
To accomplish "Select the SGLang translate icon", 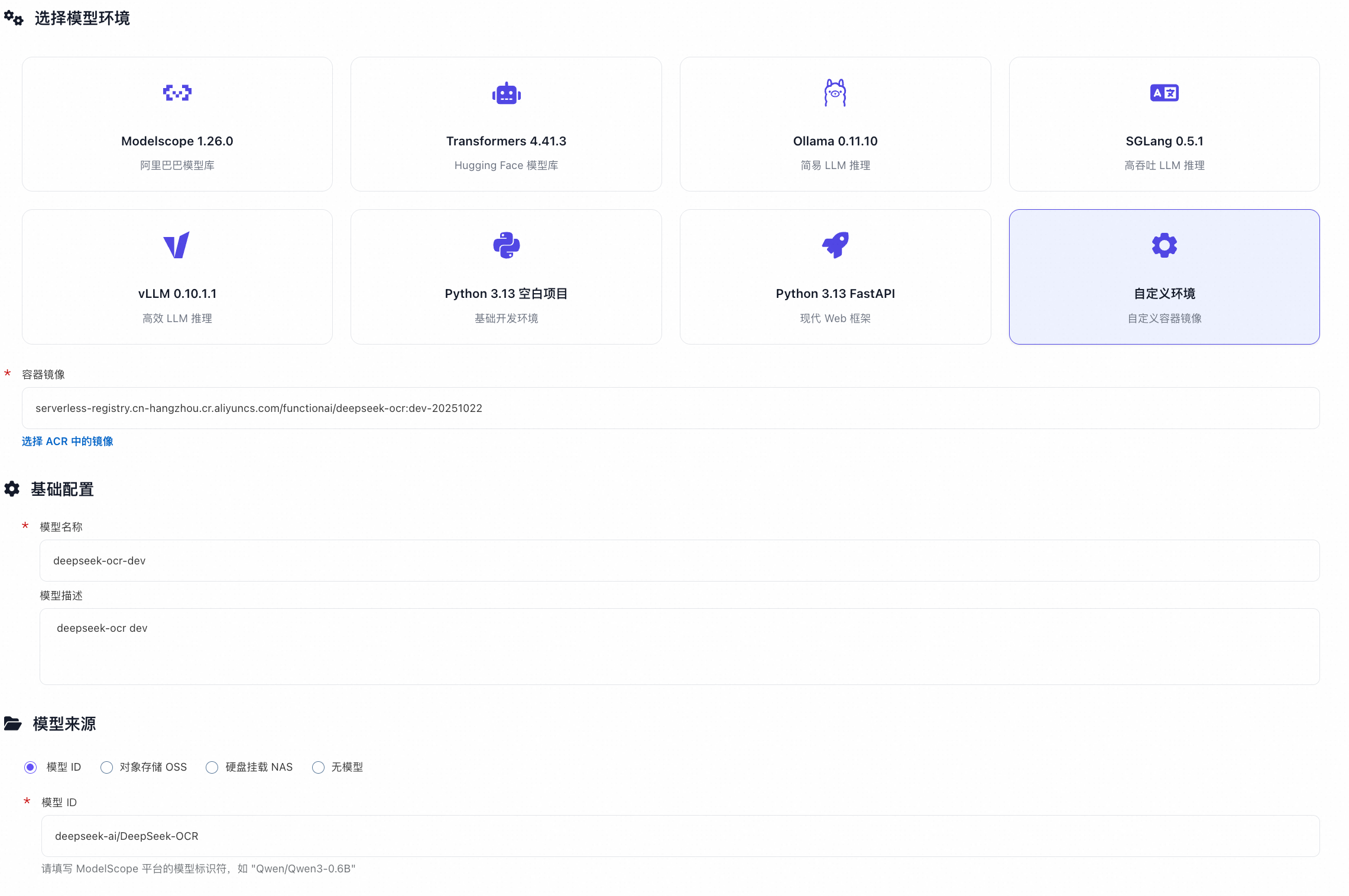I will click(x=1164, y=93).
